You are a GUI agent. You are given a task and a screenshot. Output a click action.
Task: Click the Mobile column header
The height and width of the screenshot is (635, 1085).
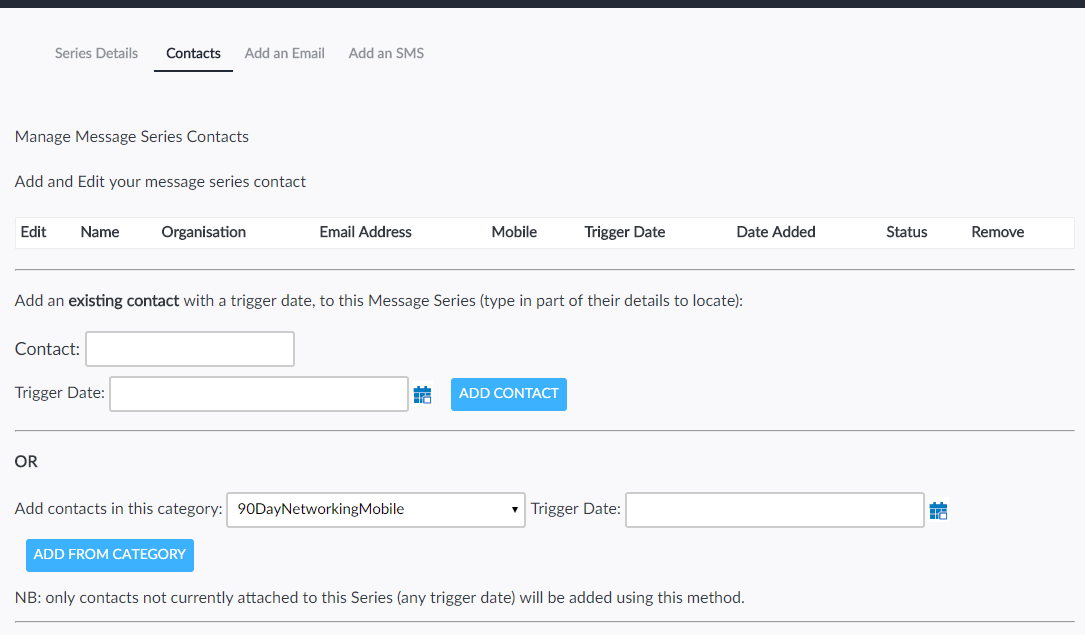pyautogui.click(x=514, y=232)
